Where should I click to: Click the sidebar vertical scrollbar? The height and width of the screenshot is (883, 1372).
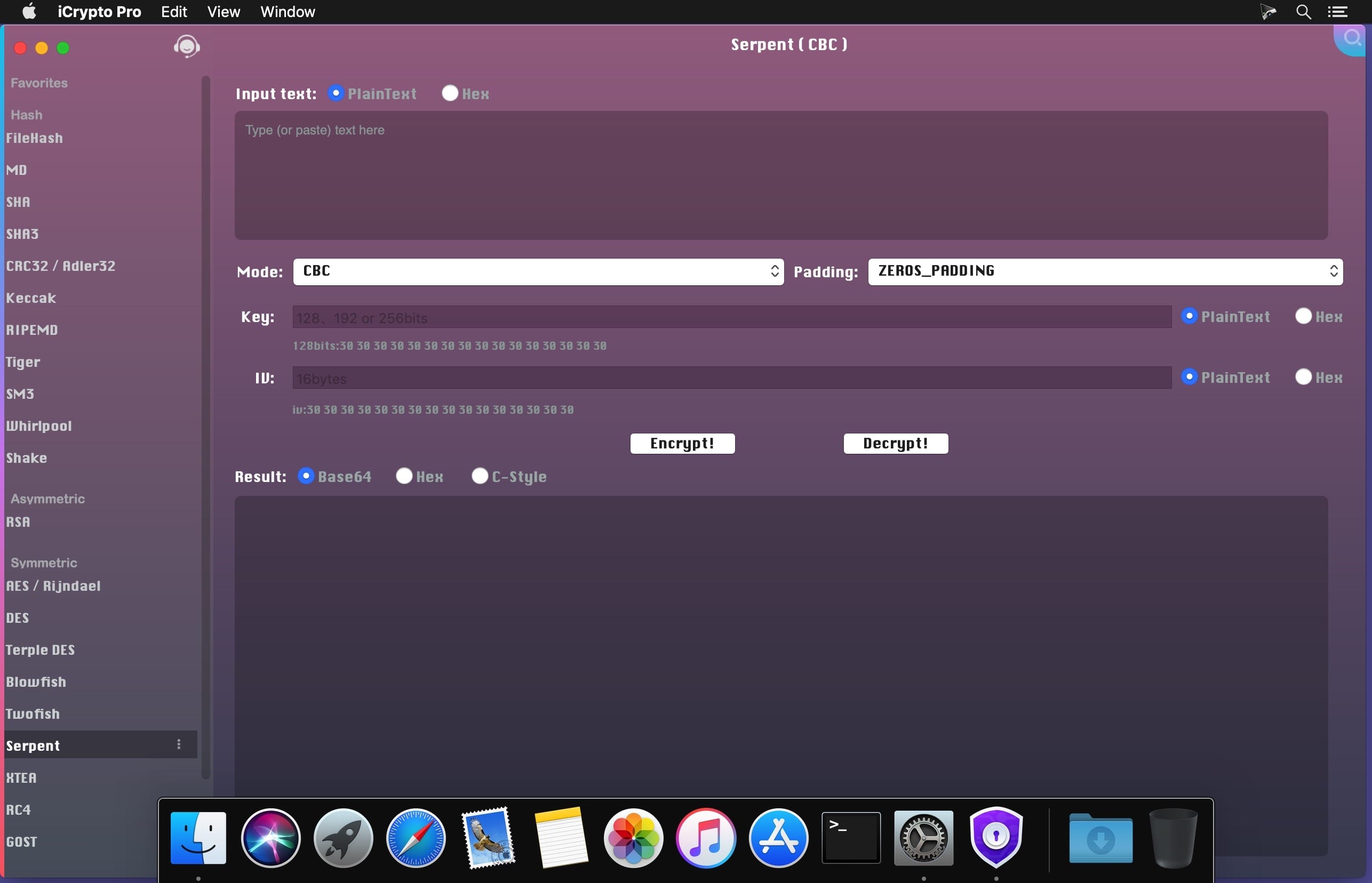click(206, 427)
